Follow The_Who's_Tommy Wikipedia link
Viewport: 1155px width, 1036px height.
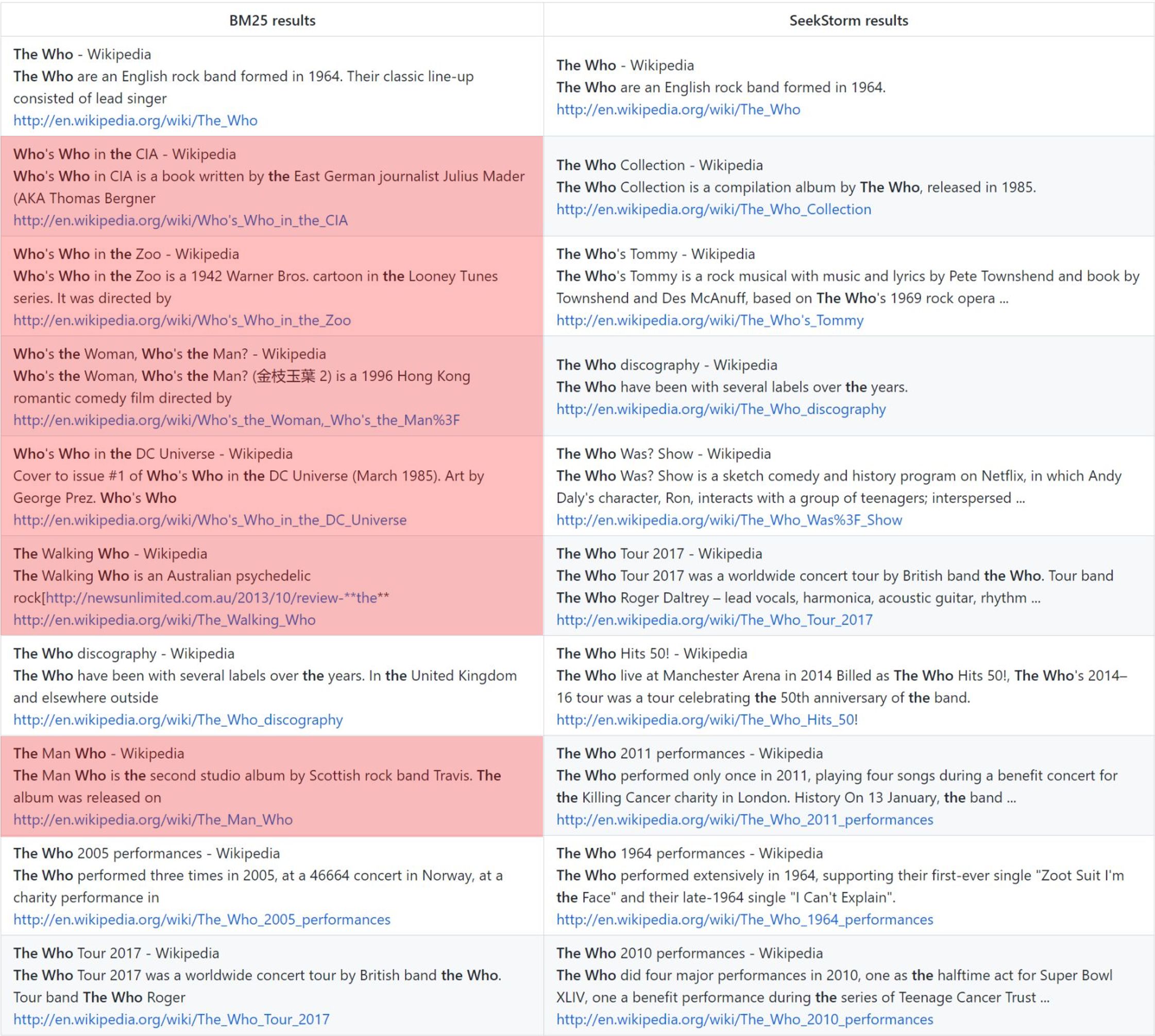pyautogui.click(x=709, y=320)
